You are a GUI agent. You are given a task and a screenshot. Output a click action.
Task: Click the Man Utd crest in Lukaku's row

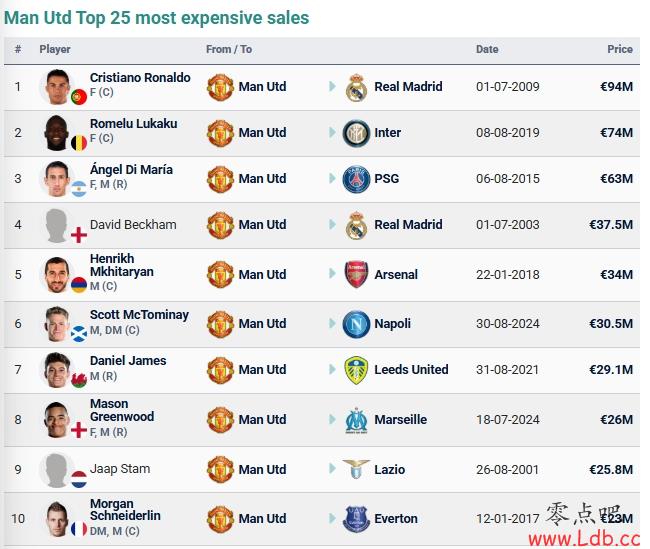pyautogui.click(x=220, y=133)
